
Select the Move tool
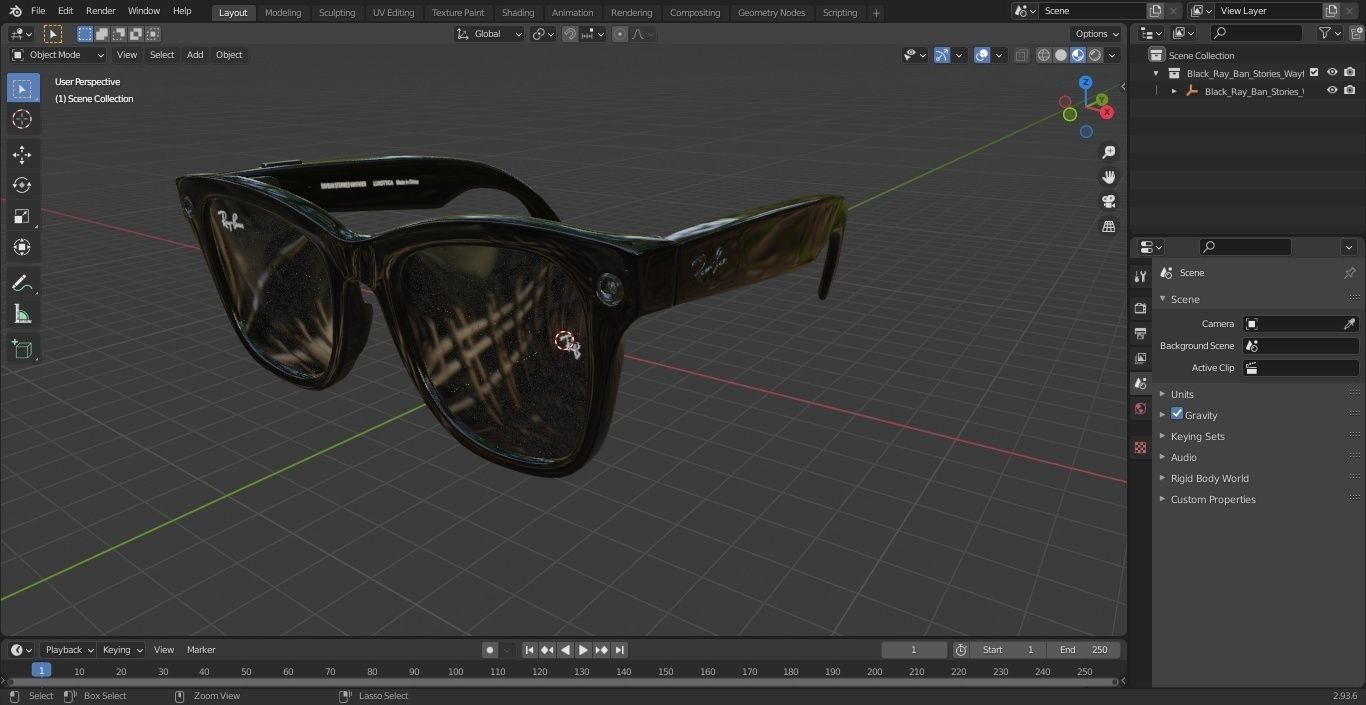(x=22, y=154)
